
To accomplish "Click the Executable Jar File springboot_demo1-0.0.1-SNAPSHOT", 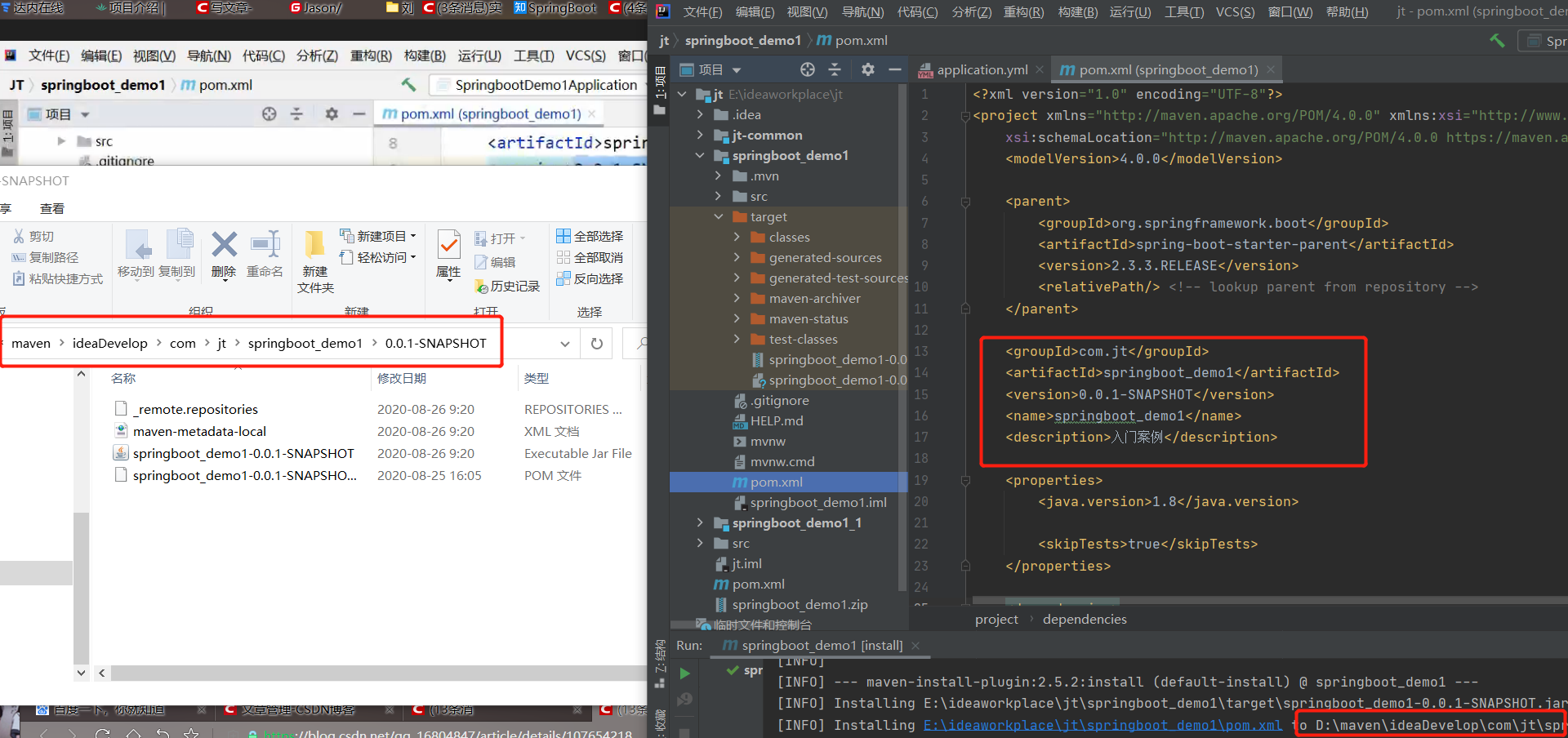I will pos(243,453).
